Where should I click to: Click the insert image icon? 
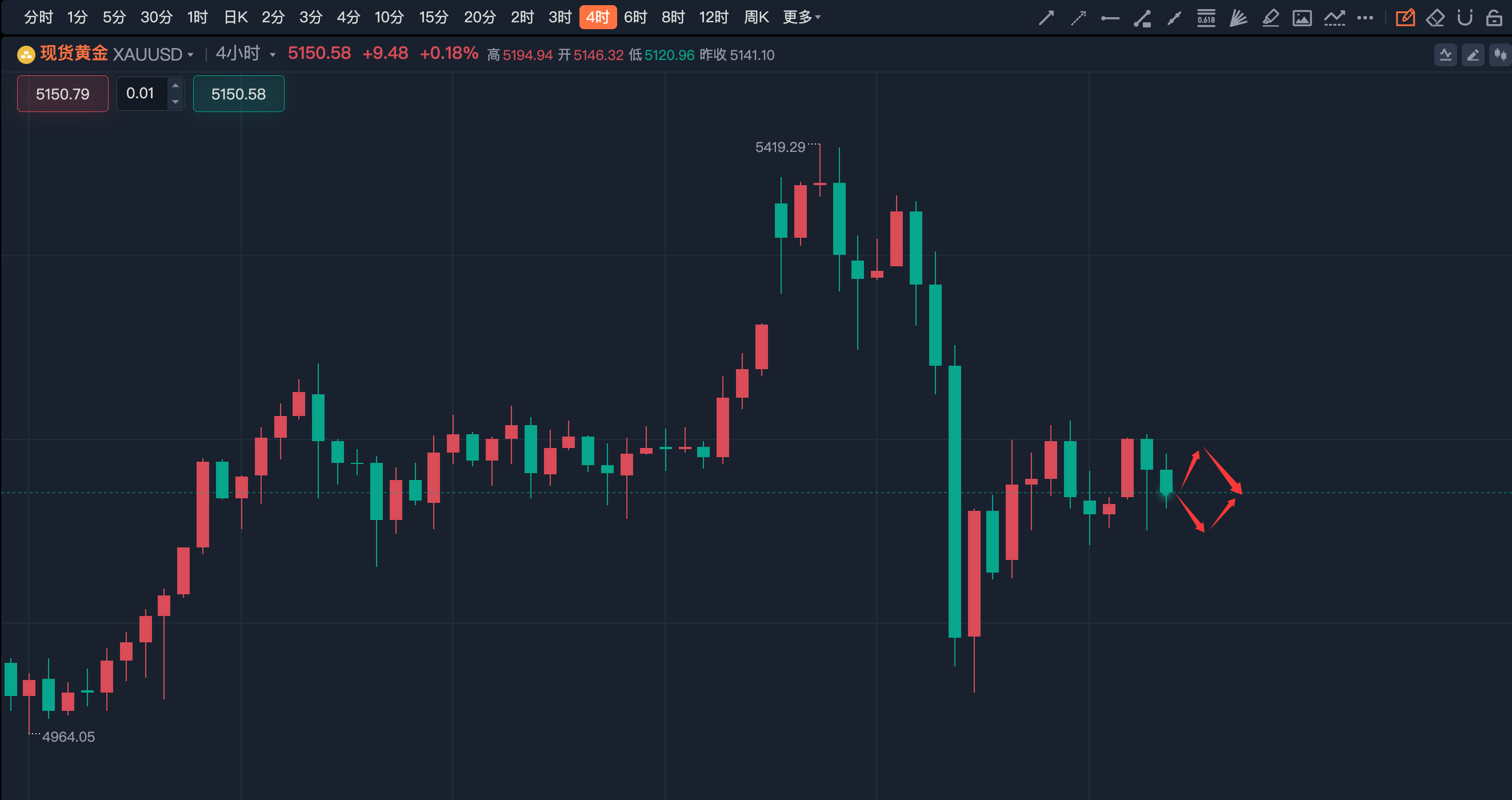tap(1302, 18)
